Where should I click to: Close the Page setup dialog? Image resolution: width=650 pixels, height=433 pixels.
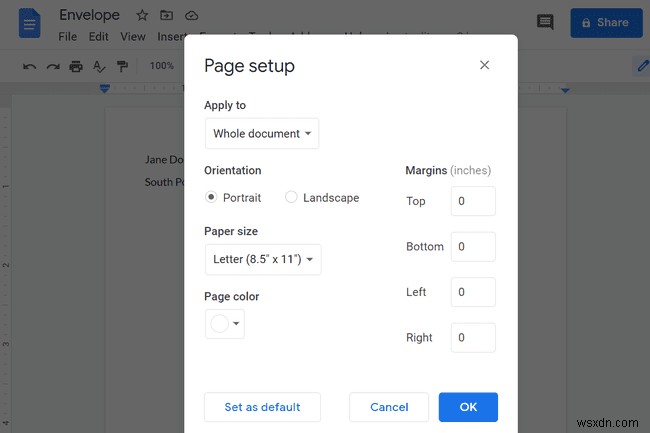[x=484, y=65]
